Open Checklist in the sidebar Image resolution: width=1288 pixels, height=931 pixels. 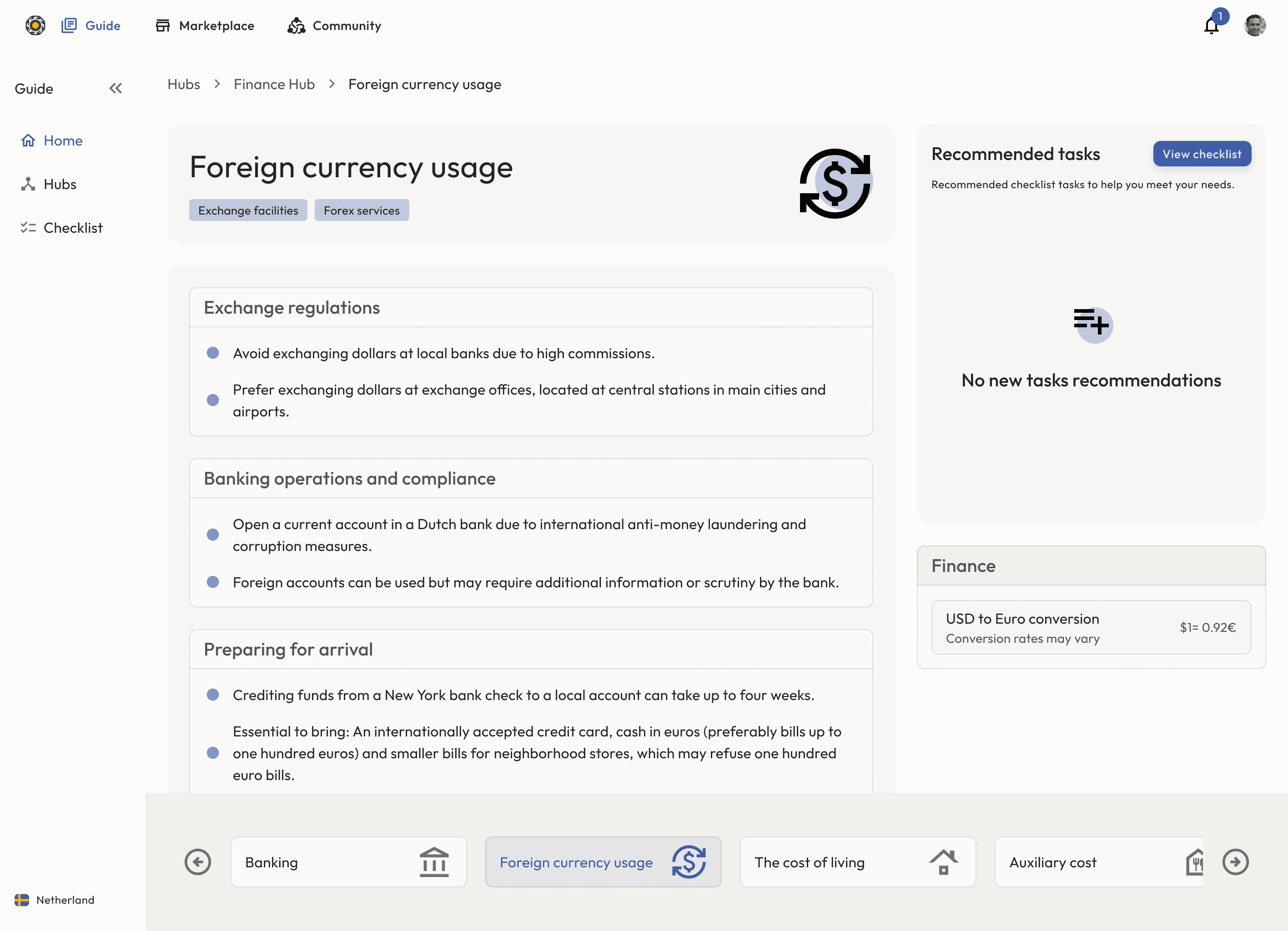[x=73, y=228]
